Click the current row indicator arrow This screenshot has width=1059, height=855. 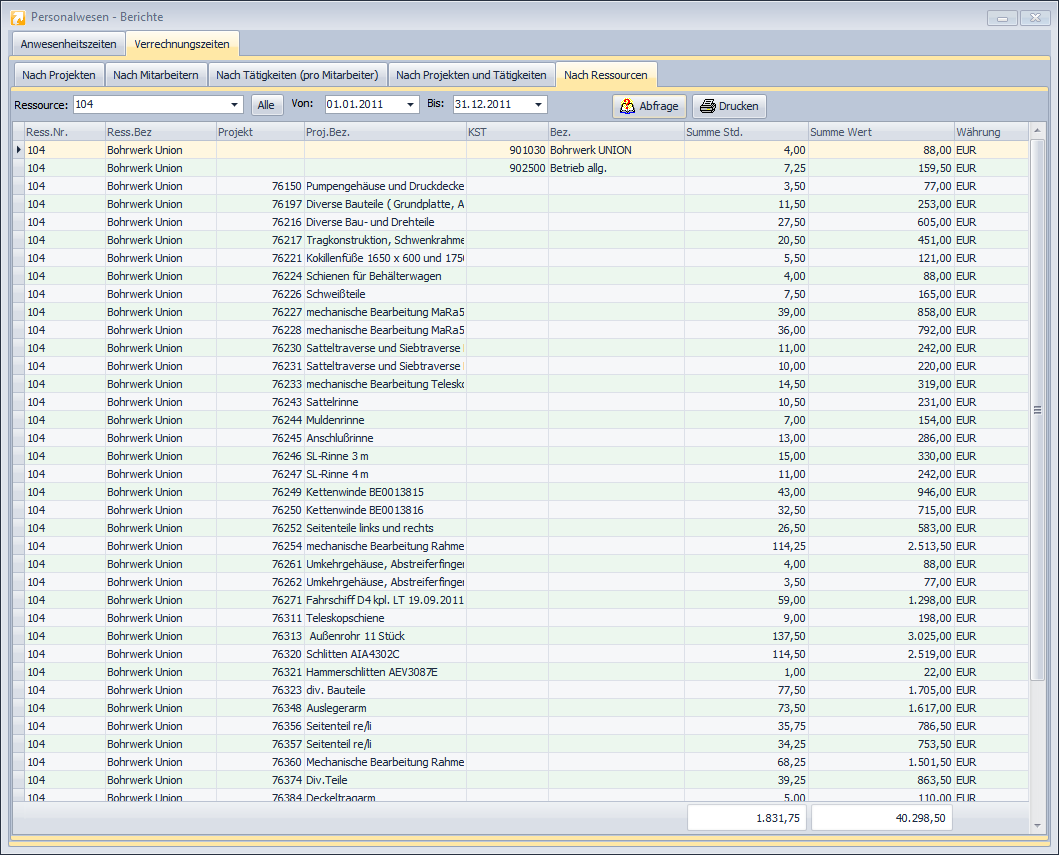18,150
